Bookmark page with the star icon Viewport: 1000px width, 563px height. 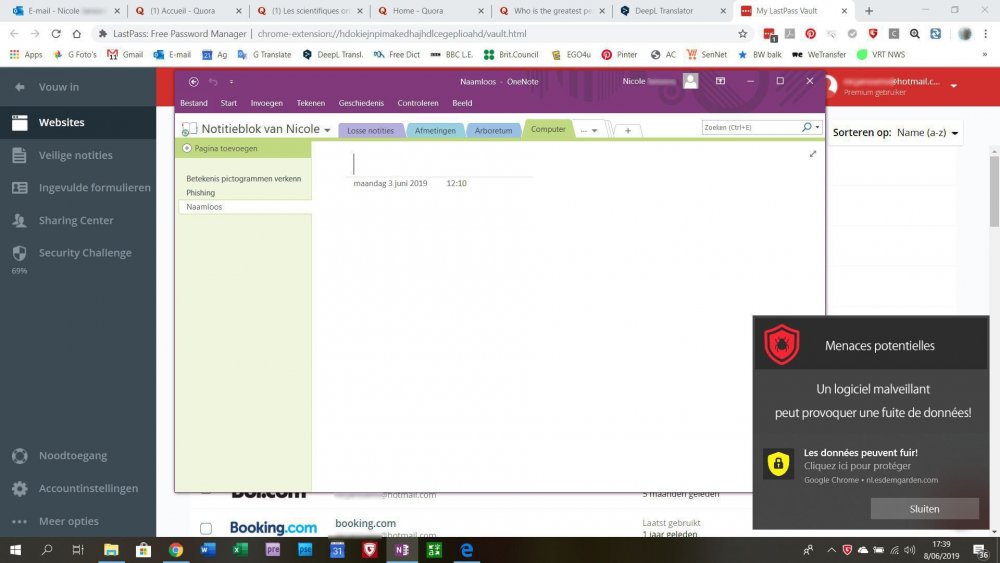pos(742,34)
